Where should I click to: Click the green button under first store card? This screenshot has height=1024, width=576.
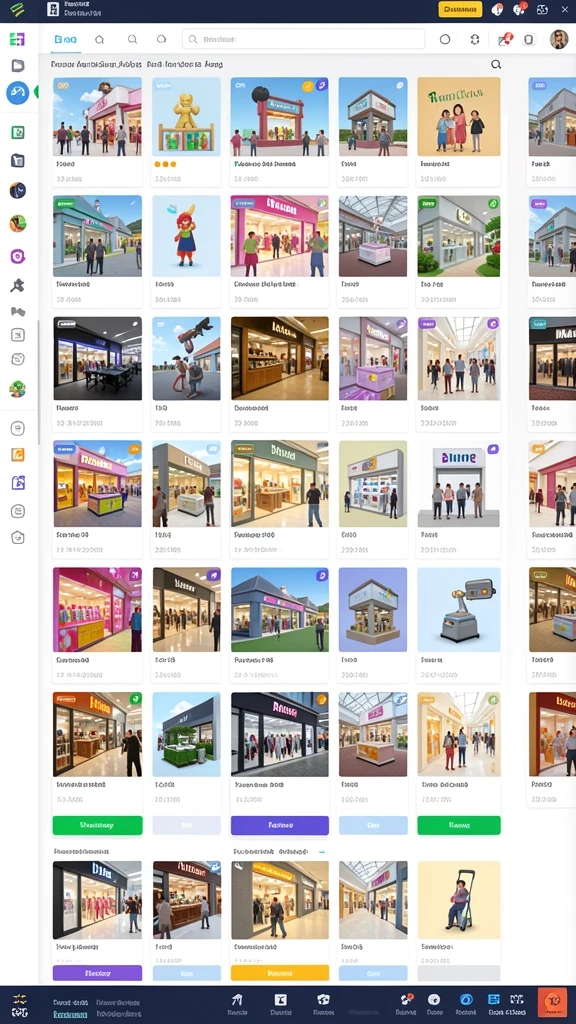[97, 825]
